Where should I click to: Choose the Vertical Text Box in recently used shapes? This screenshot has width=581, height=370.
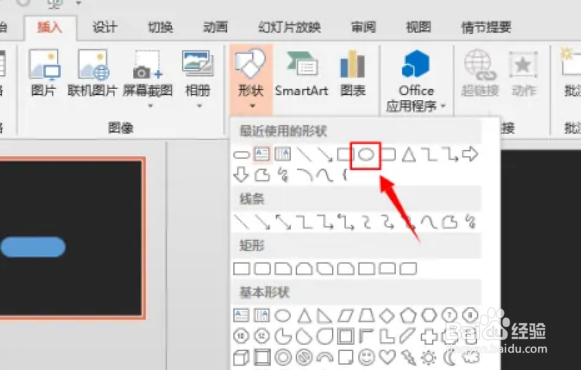[282, 154]
